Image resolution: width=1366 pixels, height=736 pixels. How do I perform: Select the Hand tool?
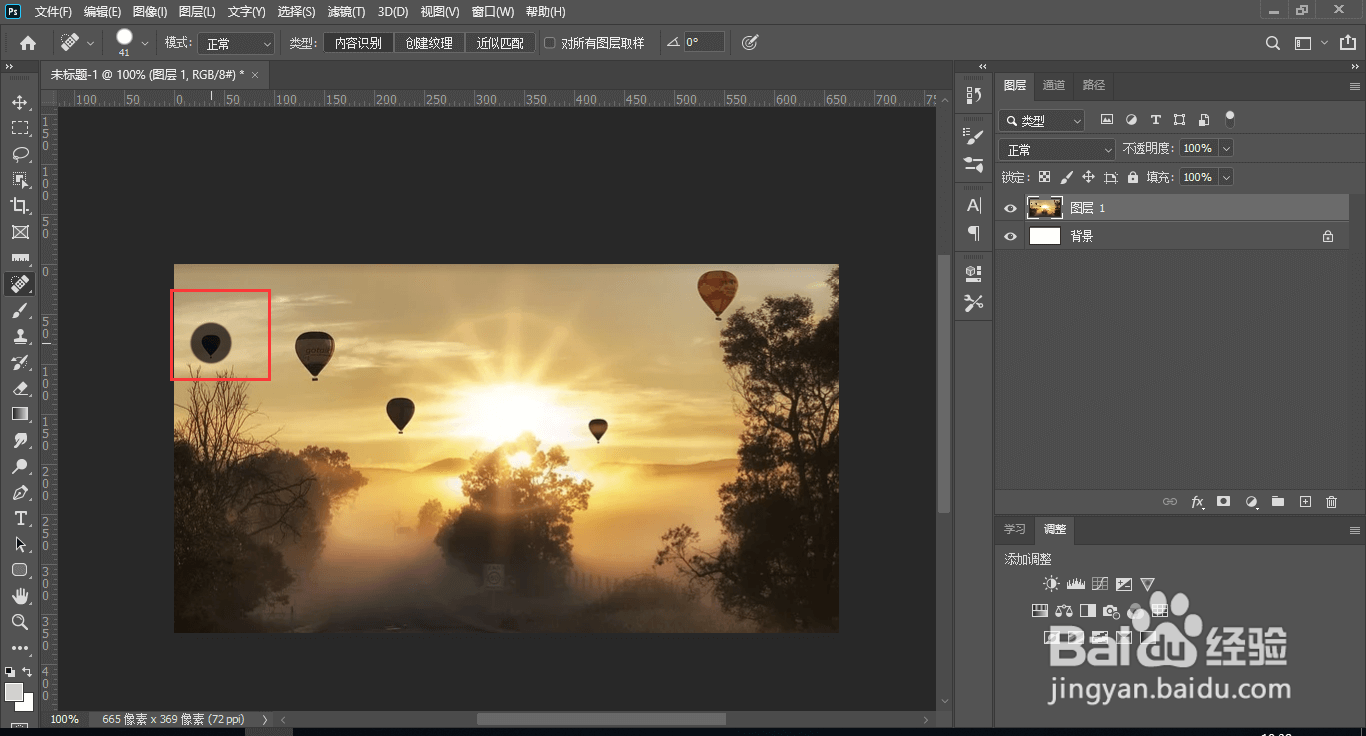(20, 596)
